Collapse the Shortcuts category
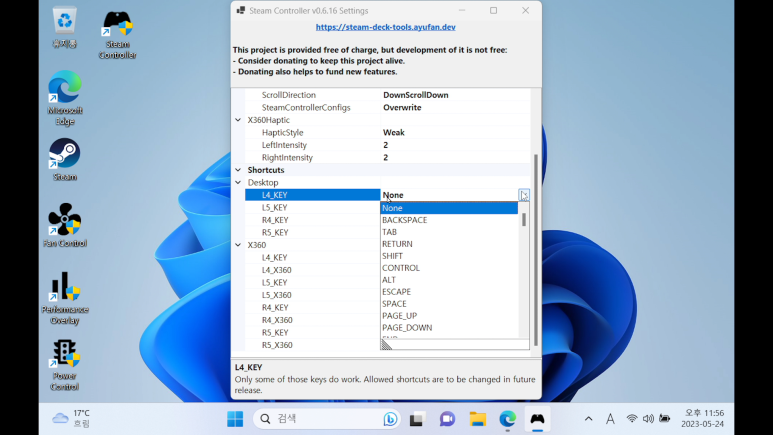773x435 pixels. pos(238,170)
